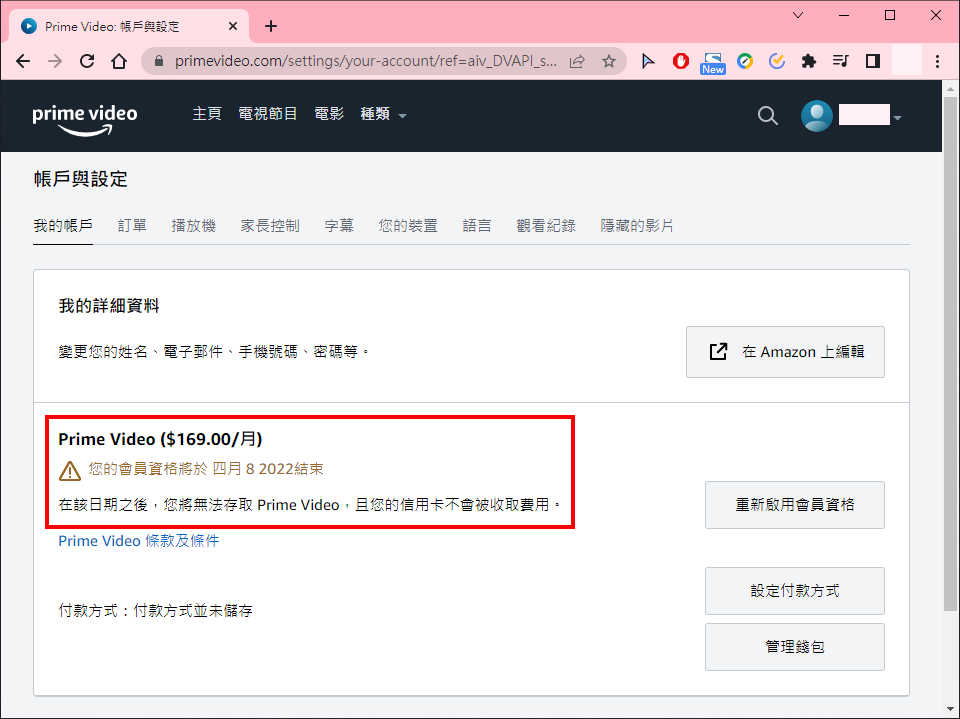Screen dimensions: 960x719
Task: Select the 我的帳戶 tab
Action: coord(63,226)
